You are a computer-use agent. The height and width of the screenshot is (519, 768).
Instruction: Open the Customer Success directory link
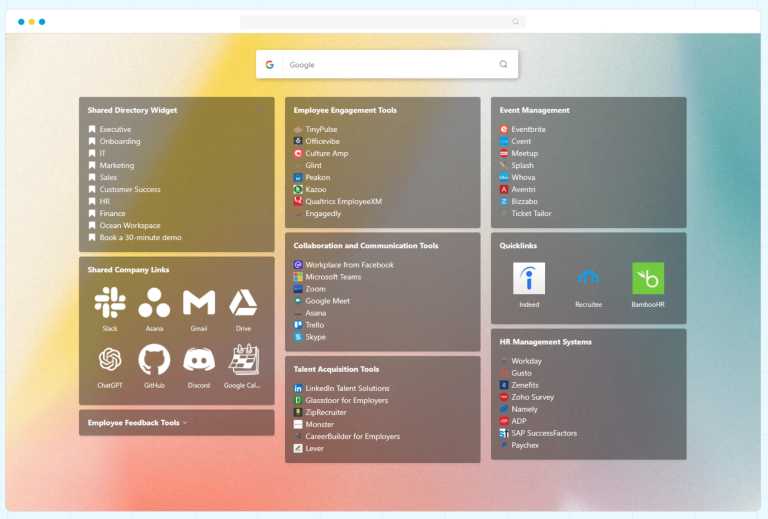click(x=130, y=189)
